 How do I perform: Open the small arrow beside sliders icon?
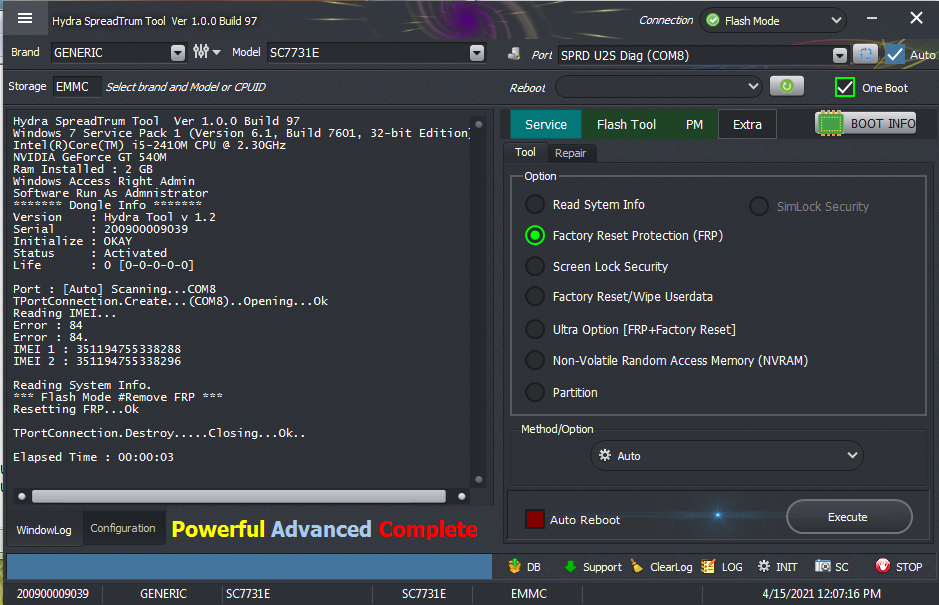pos(217,53)
